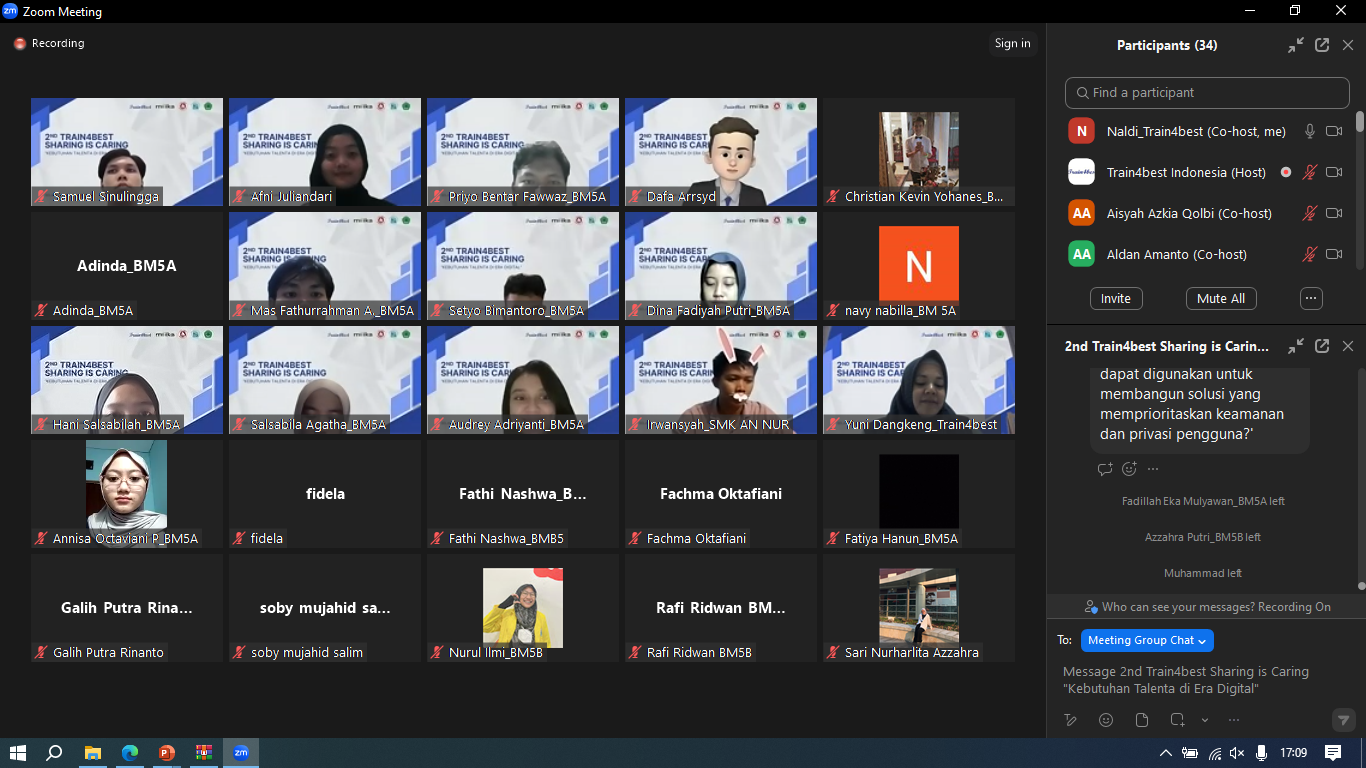Click the format text icon in the chat toolbar

click(1070, 719)
